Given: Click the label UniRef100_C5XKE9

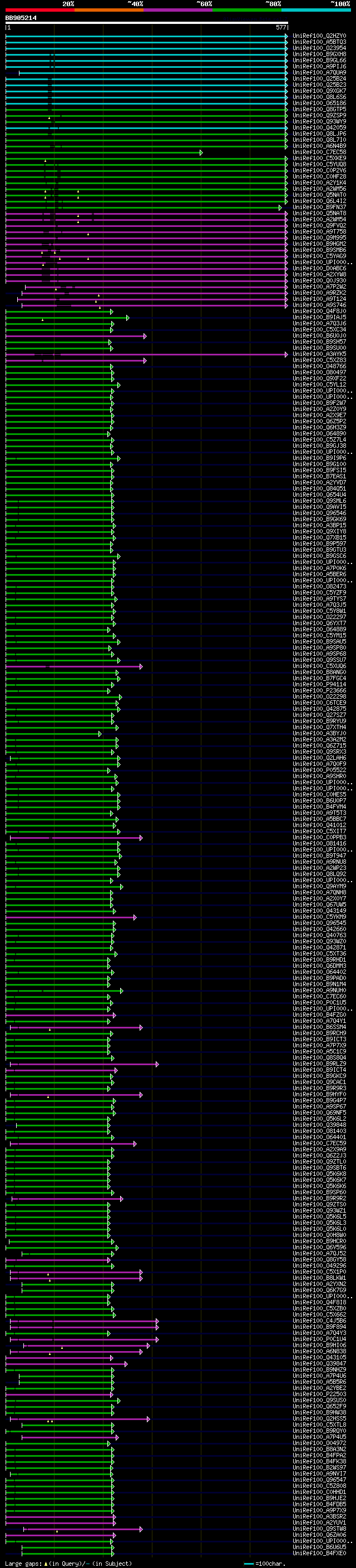Looking at the screenshot, I should click(x=319, y=159).
